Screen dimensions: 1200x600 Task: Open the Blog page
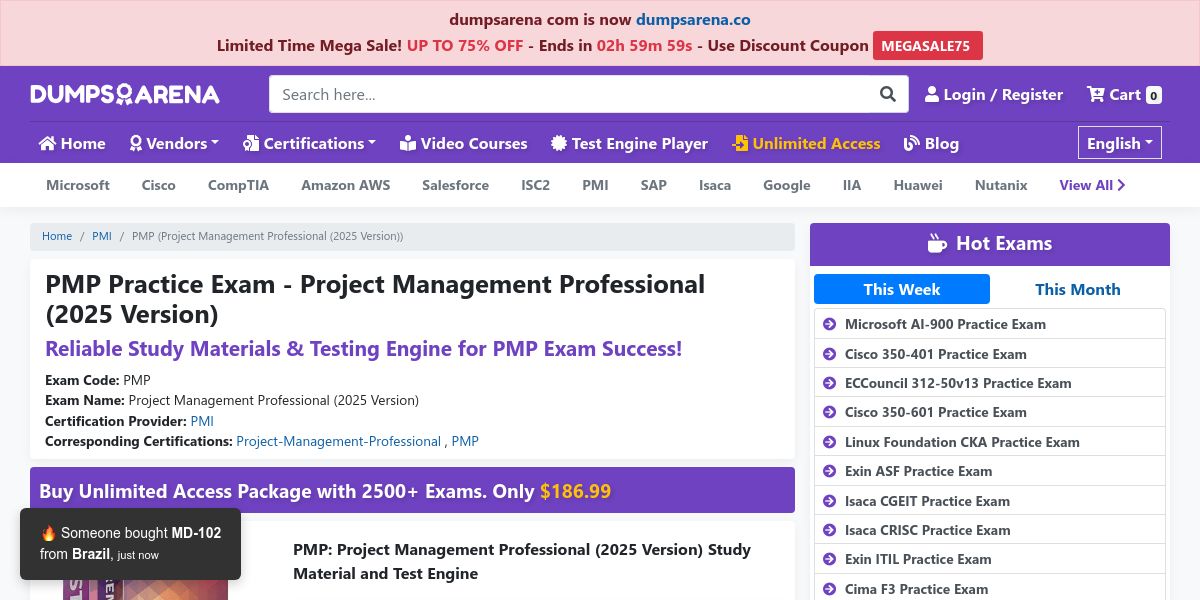[x=931, y=143]
